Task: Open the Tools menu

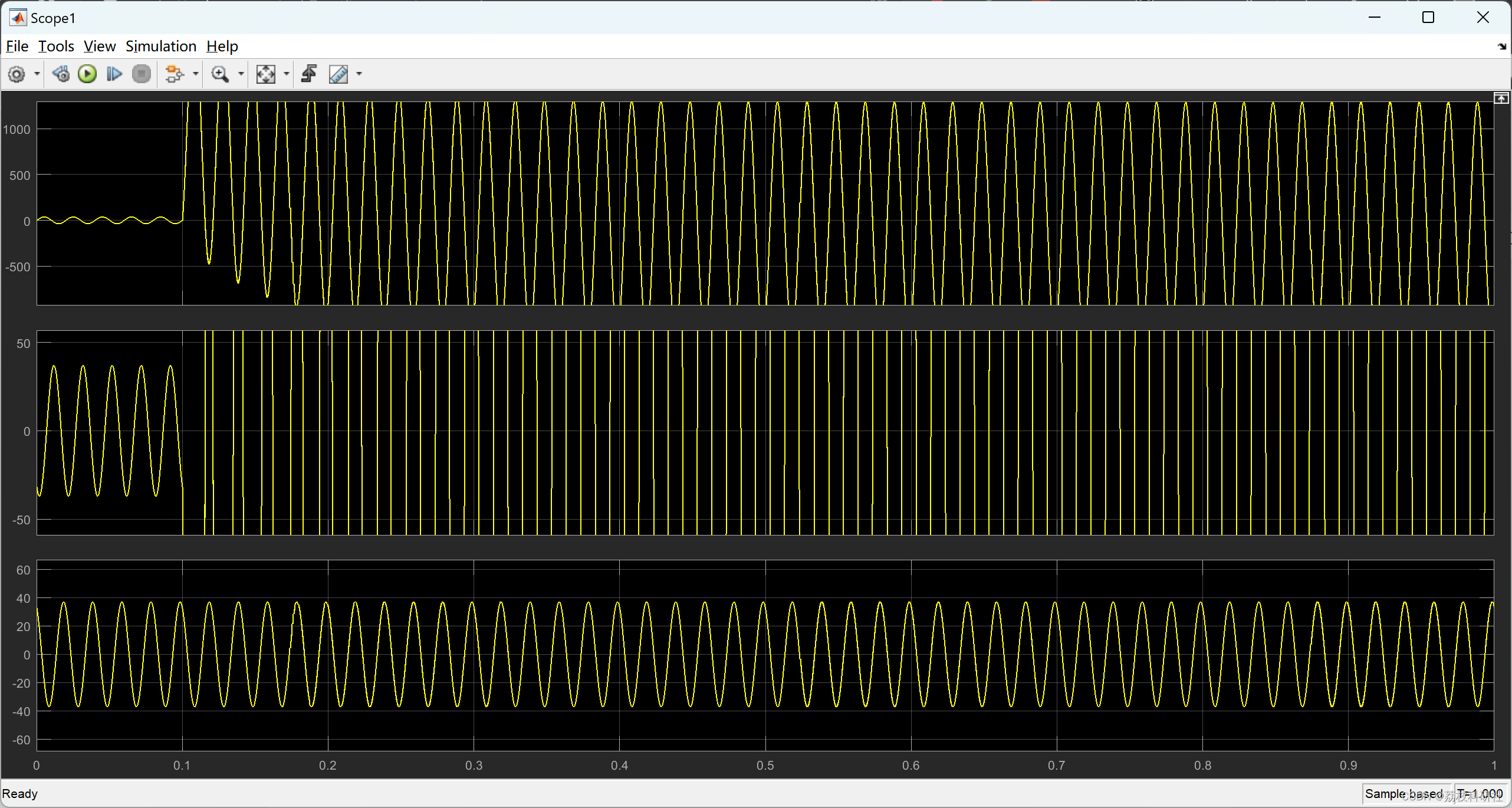Action: (56, 46)
